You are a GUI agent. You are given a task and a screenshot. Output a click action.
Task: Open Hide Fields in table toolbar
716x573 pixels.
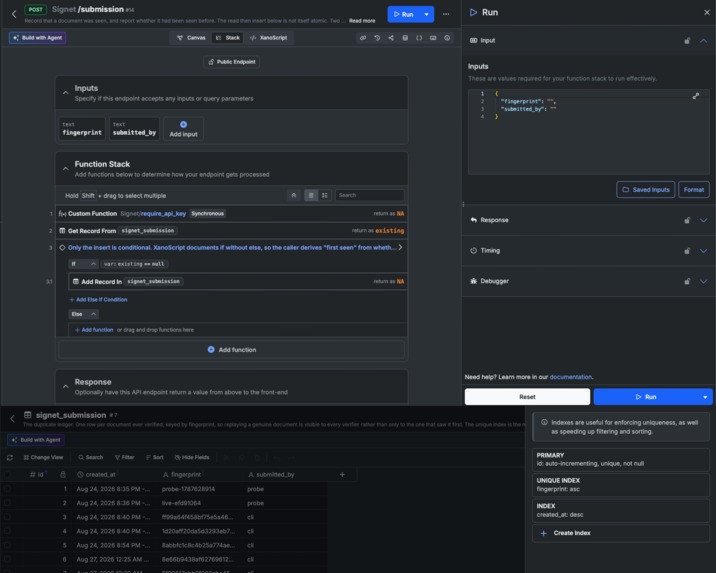click(192, 457)
